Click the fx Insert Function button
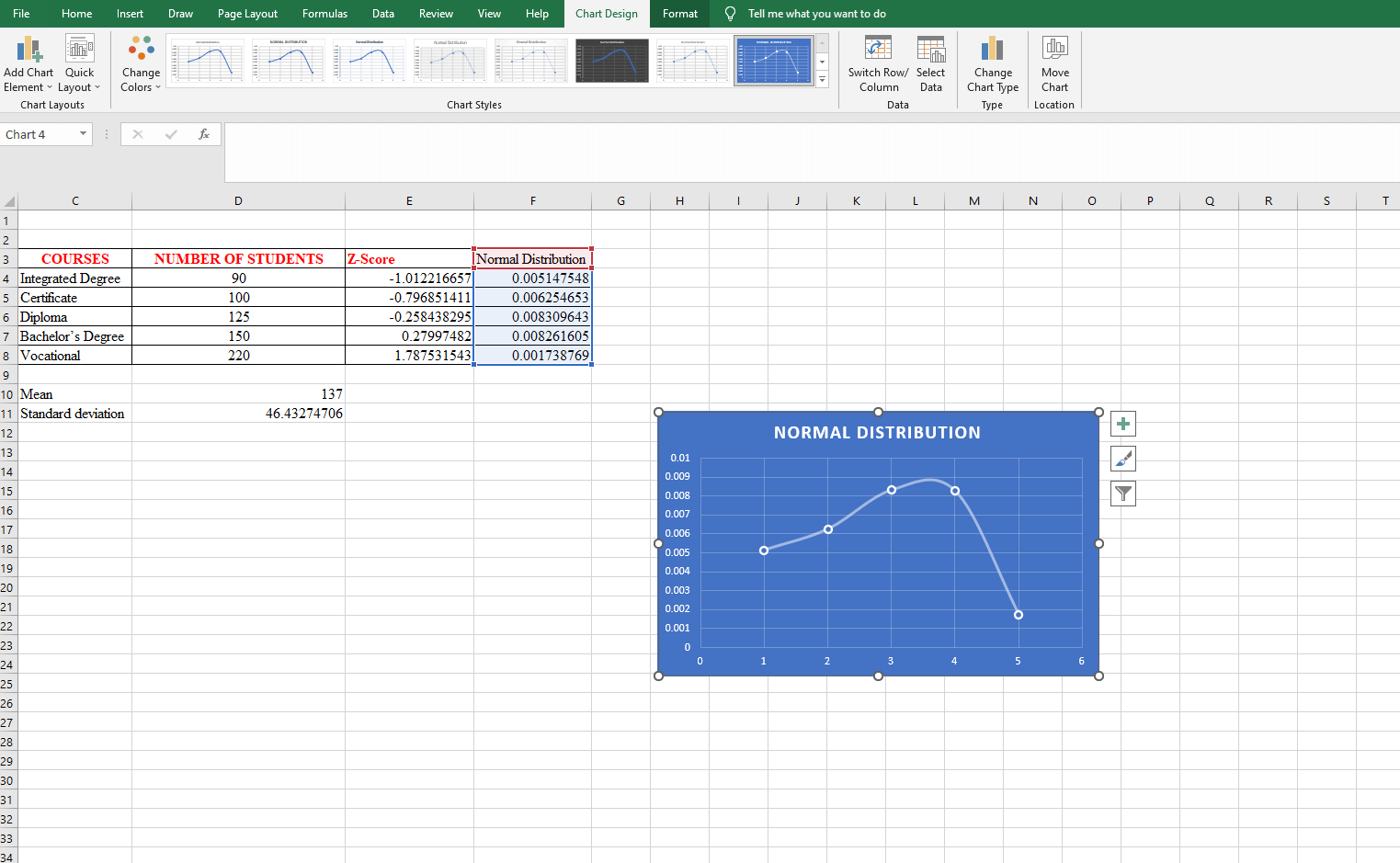The image size is (1400, 863). [x=204, y=133]
